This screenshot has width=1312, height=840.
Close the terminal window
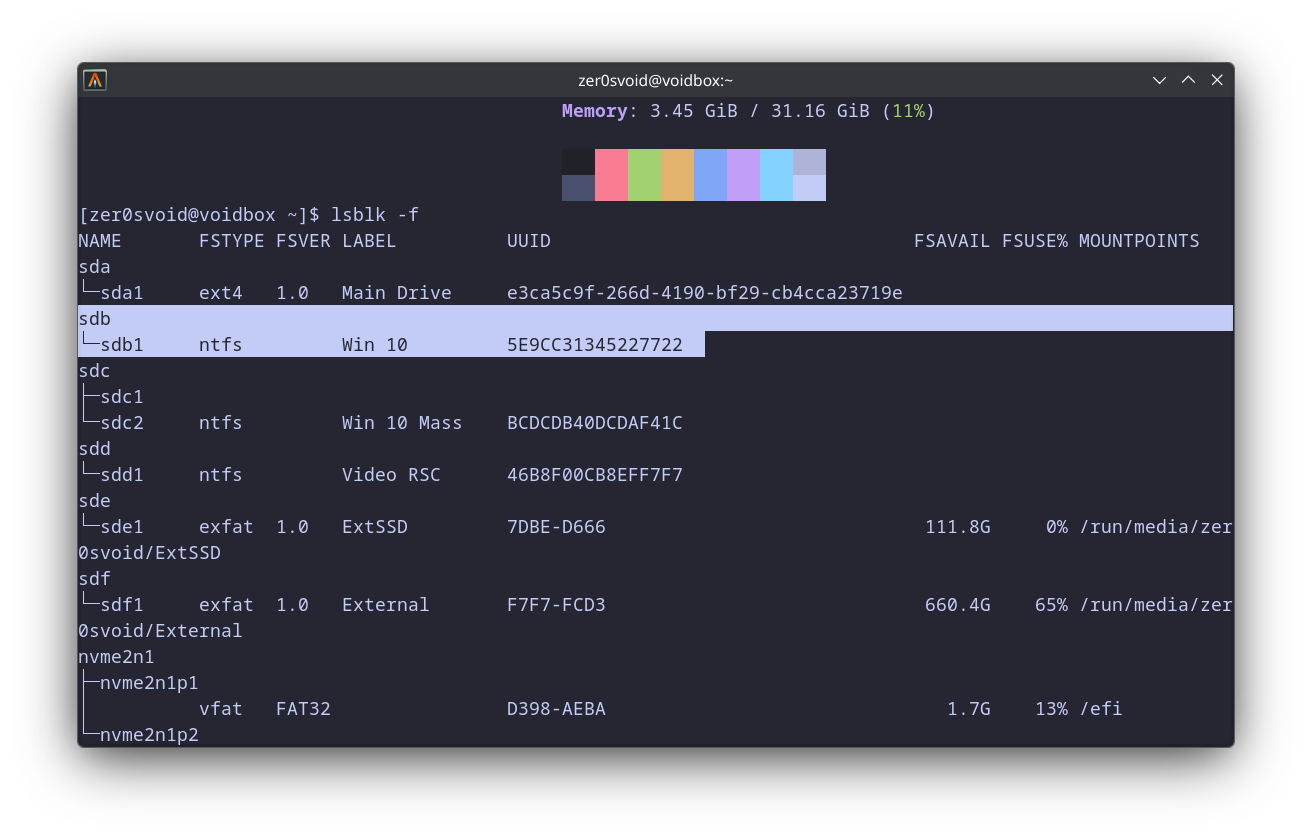(x=1217, y=80)
